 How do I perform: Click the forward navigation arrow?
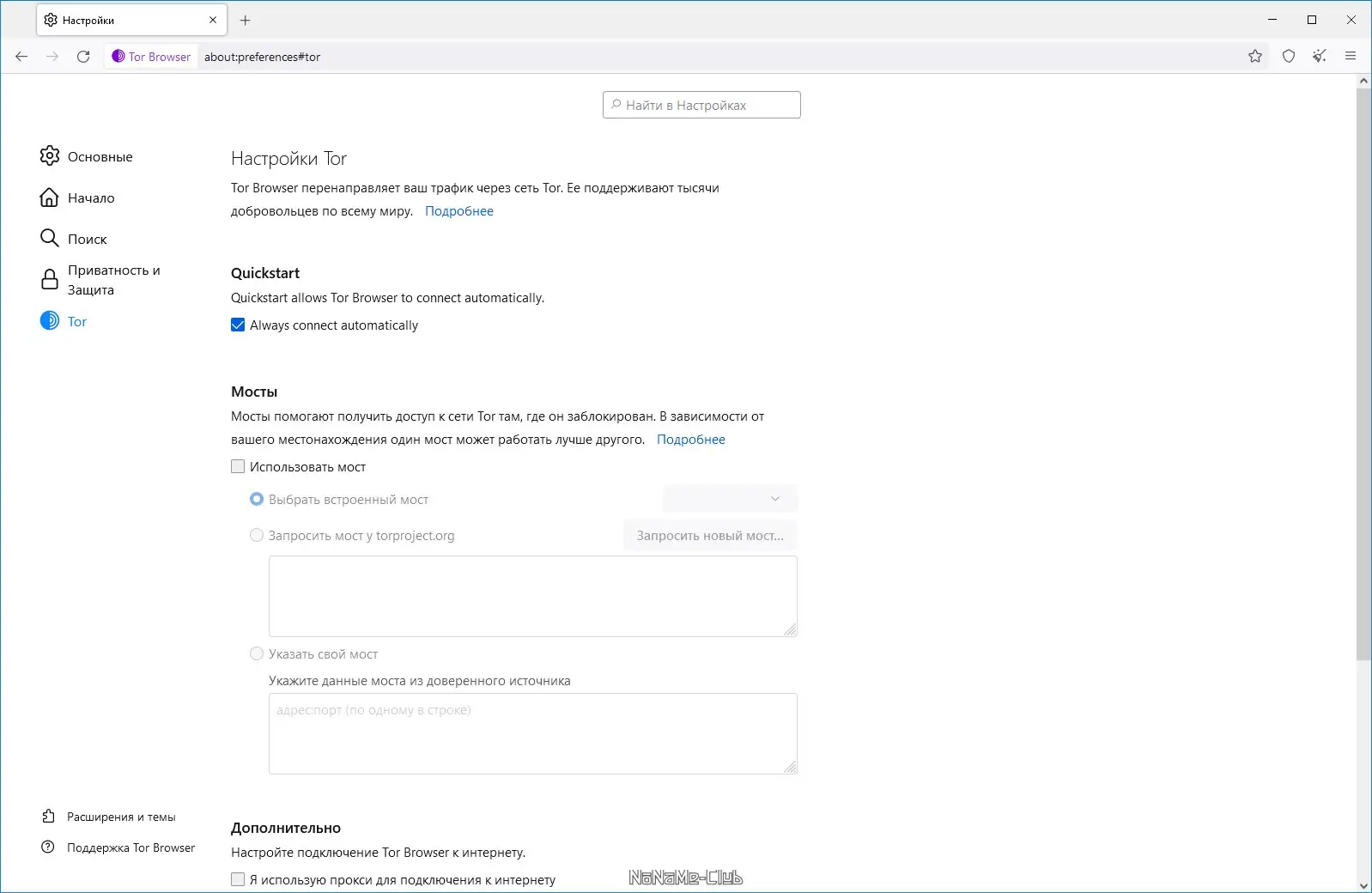[x=52, y=57]
